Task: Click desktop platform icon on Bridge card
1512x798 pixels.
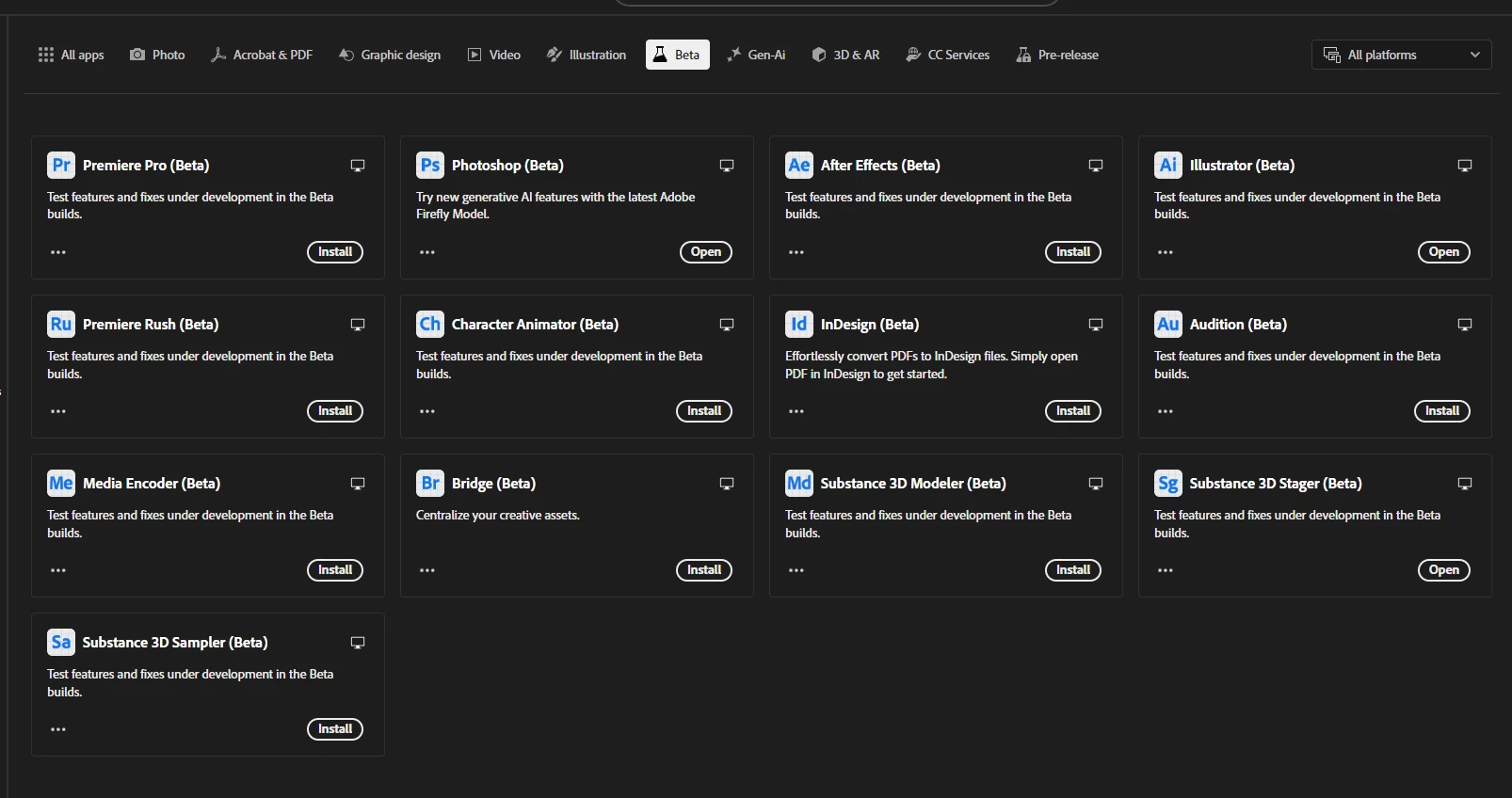Action: [x=727, y=484]
